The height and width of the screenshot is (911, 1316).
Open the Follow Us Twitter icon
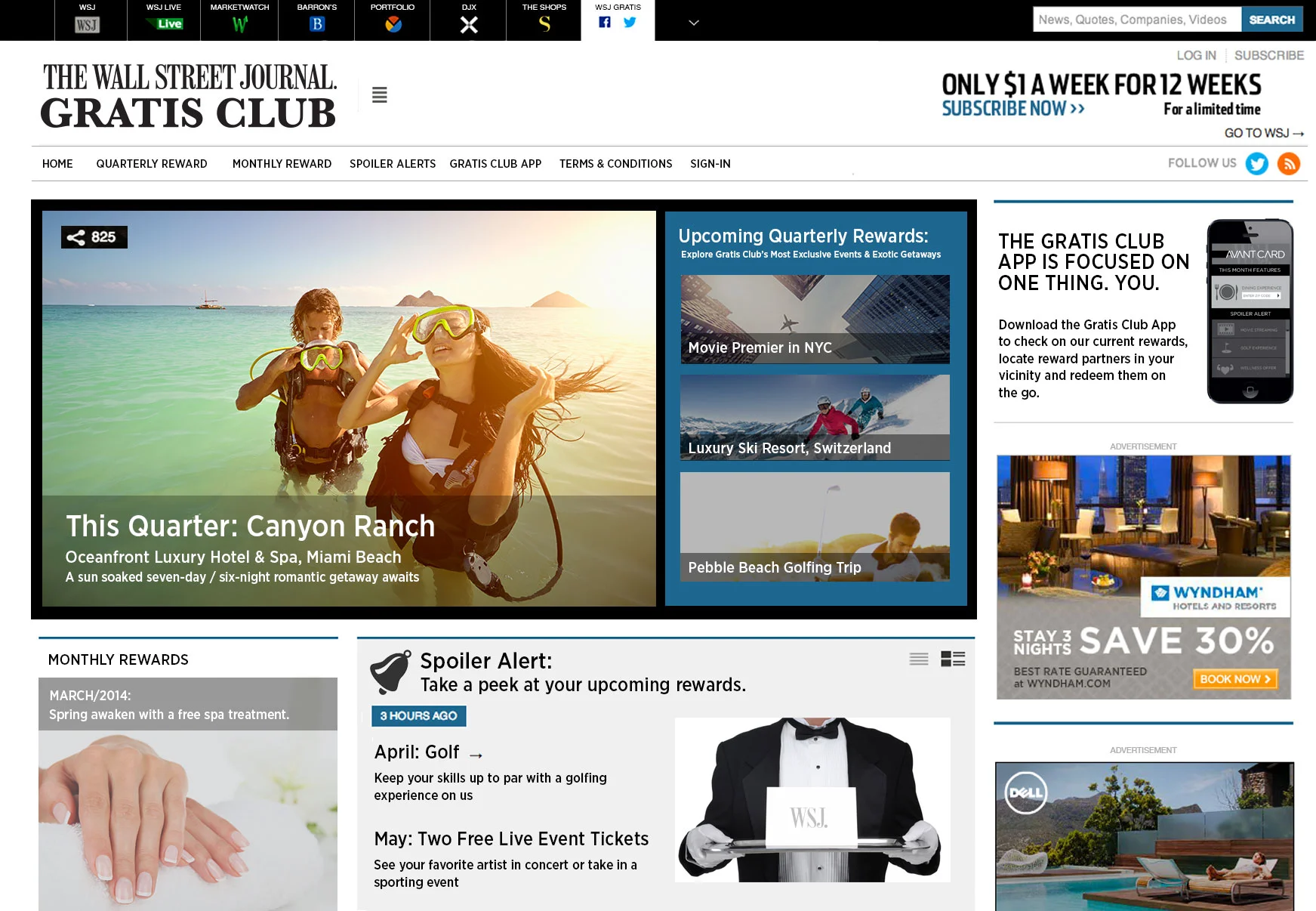click(x=1258, y=164)
